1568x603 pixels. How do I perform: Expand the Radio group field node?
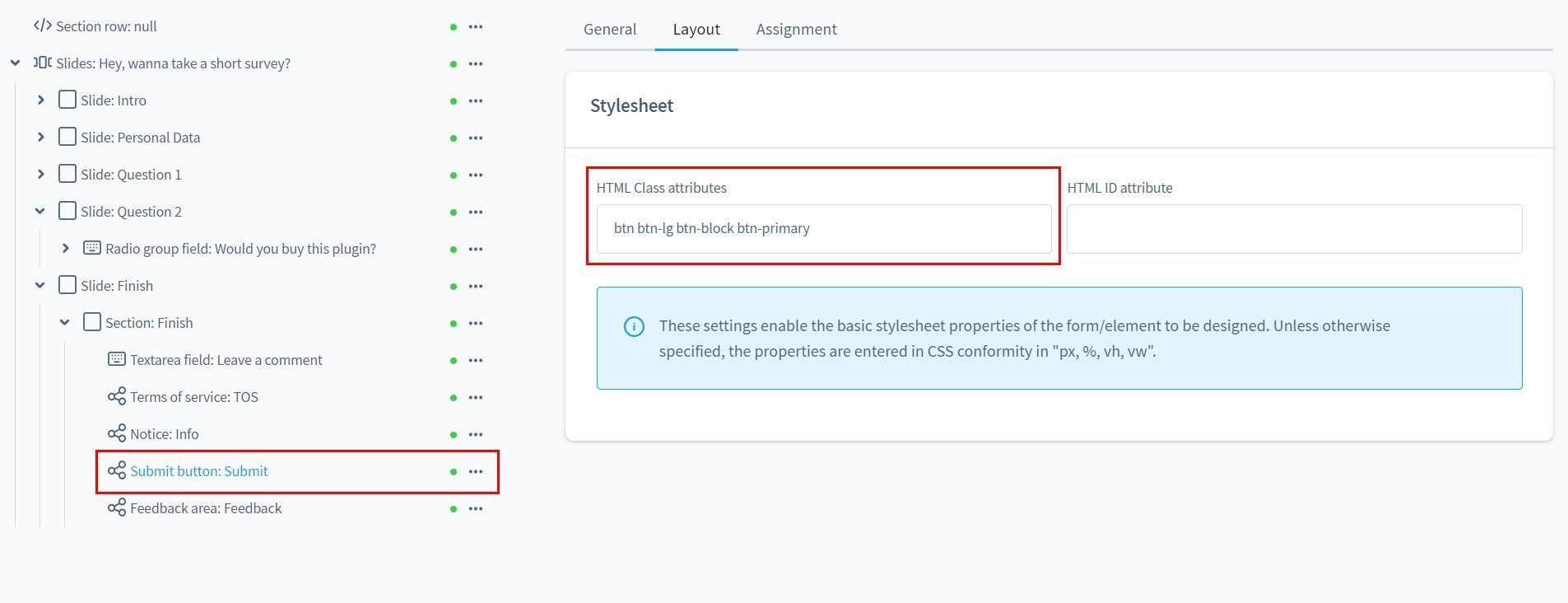pos(65,249)
